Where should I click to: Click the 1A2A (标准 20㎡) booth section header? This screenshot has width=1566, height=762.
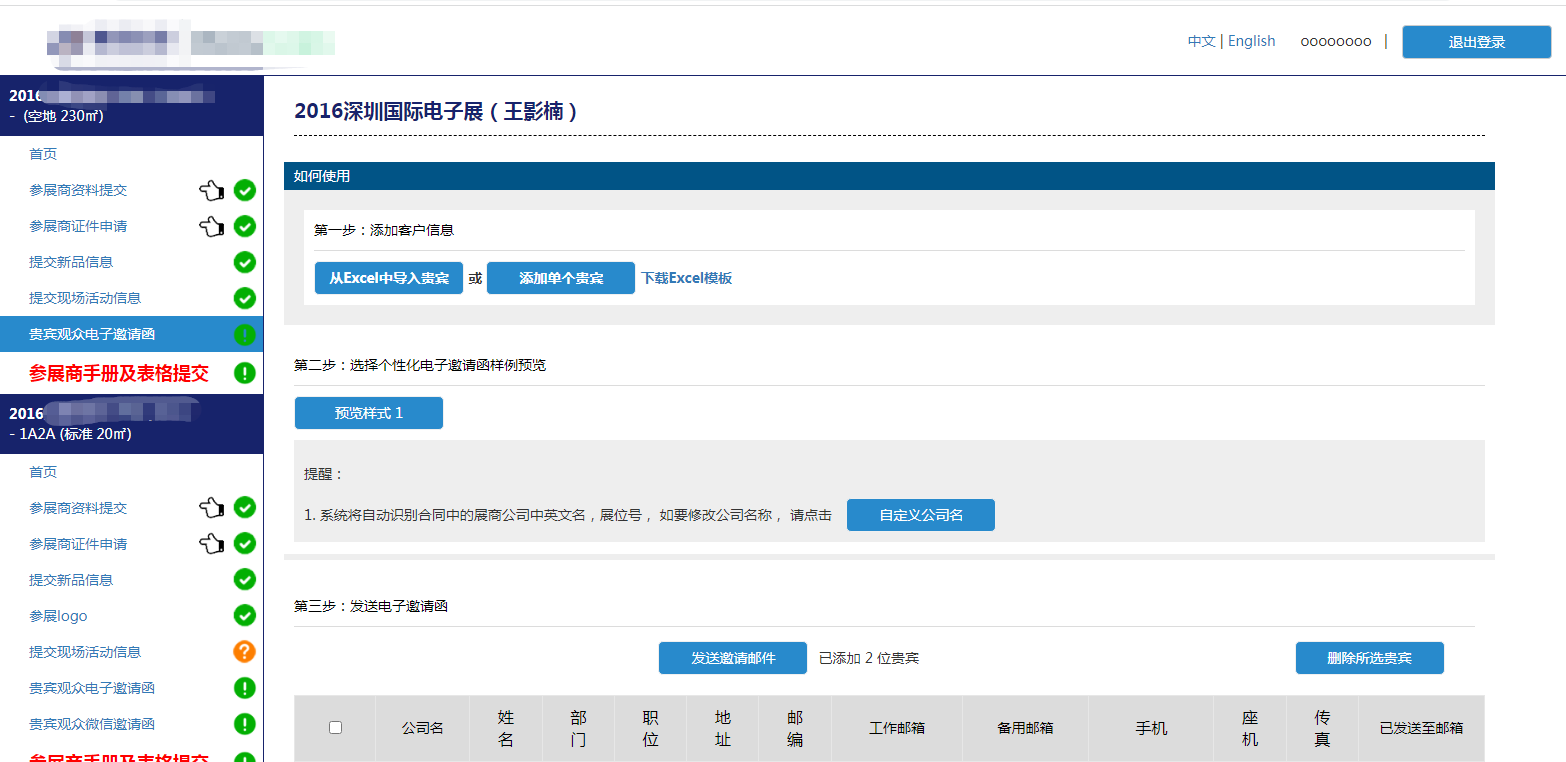click(x=132, y=424)
